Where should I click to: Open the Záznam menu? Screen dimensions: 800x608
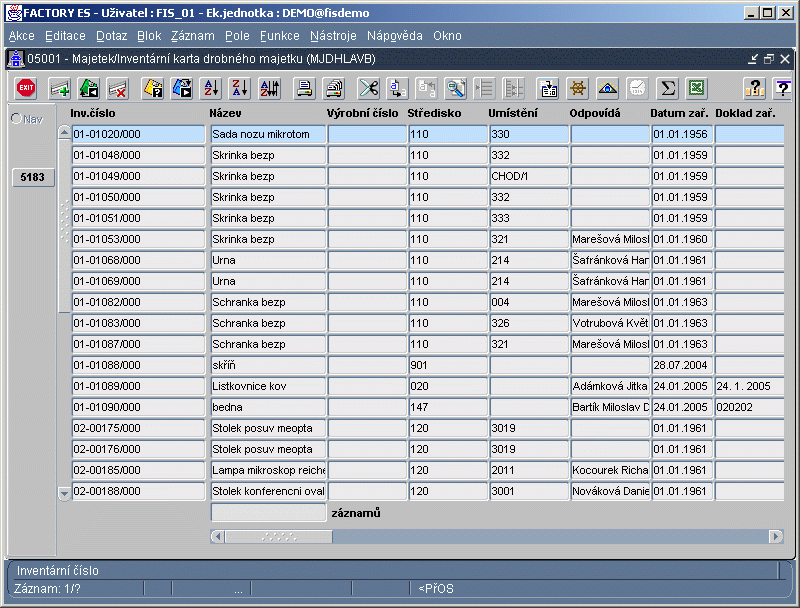coord(192,36)
